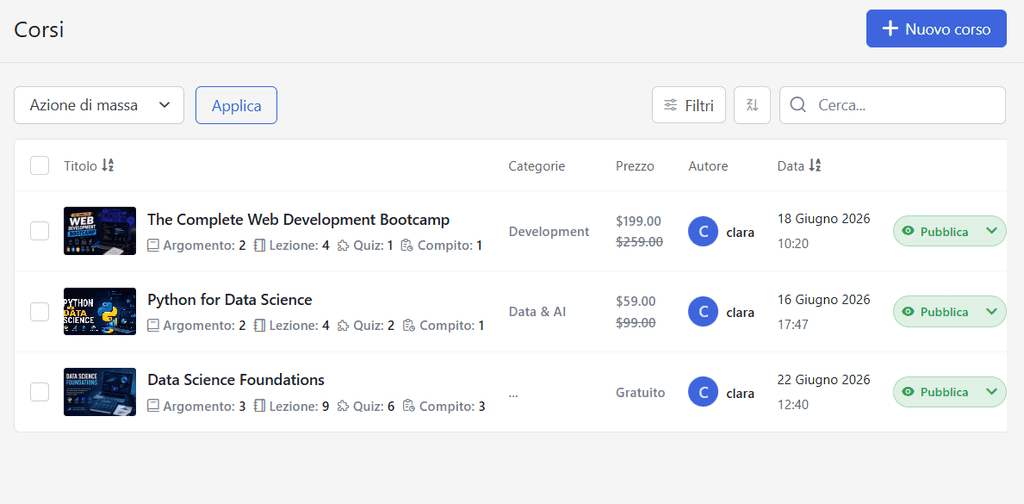Click Argomento icon under Data Science Foundations

click(153, 406)
